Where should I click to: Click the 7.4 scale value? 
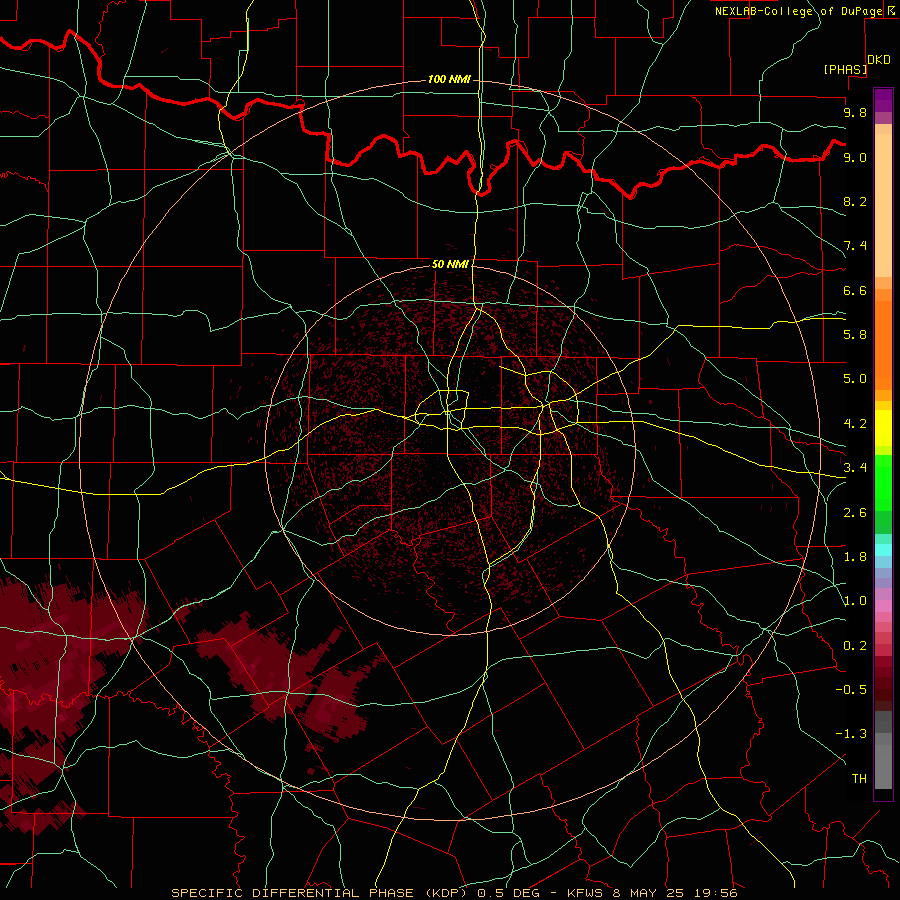click(x=855, y=246)
